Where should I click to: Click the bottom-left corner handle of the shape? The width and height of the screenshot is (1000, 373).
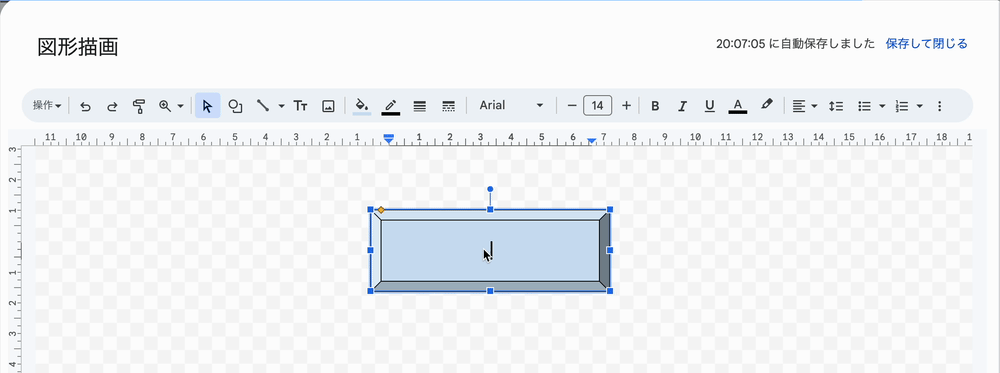pos(371,291)
